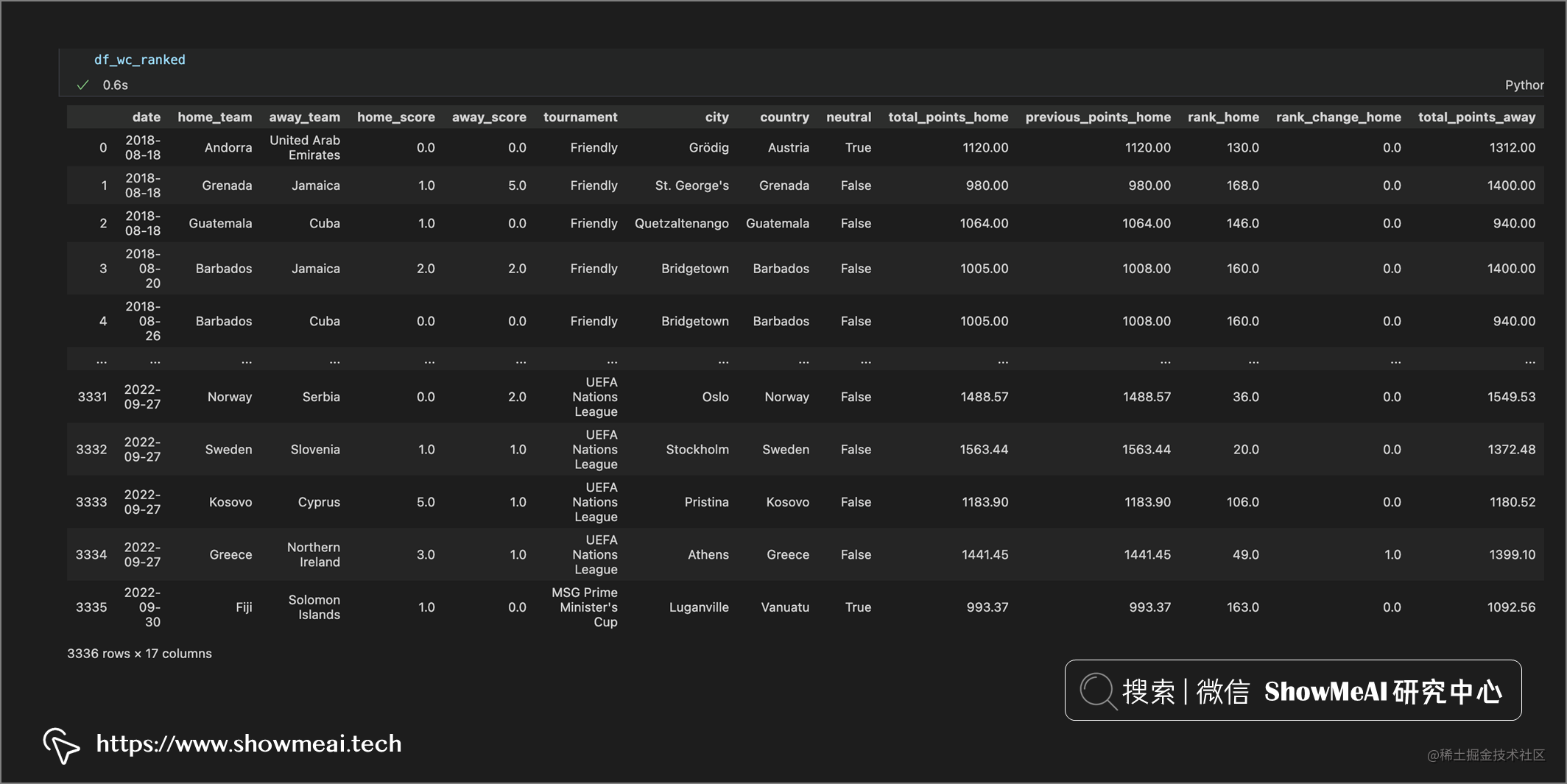Click the Greece home_team cell
The image size is (1567, 784).
pos(230,554)
